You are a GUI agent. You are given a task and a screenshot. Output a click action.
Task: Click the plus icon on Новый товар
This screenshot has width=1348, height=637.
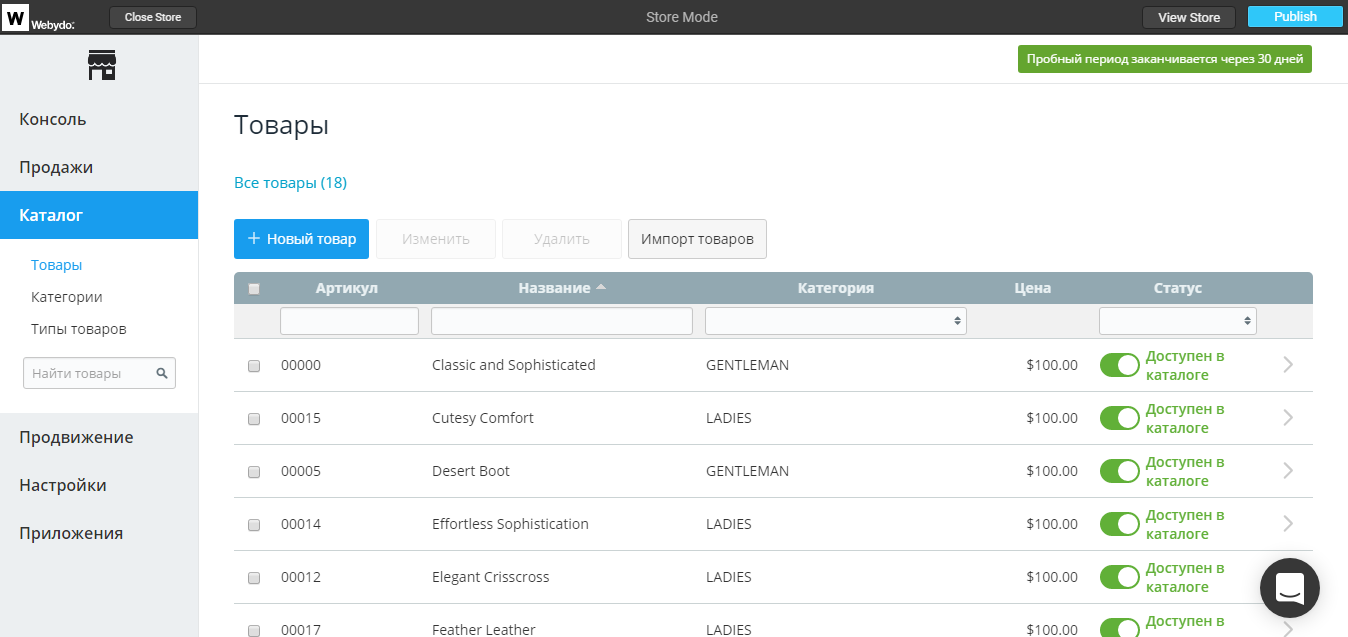pos(254,239)
